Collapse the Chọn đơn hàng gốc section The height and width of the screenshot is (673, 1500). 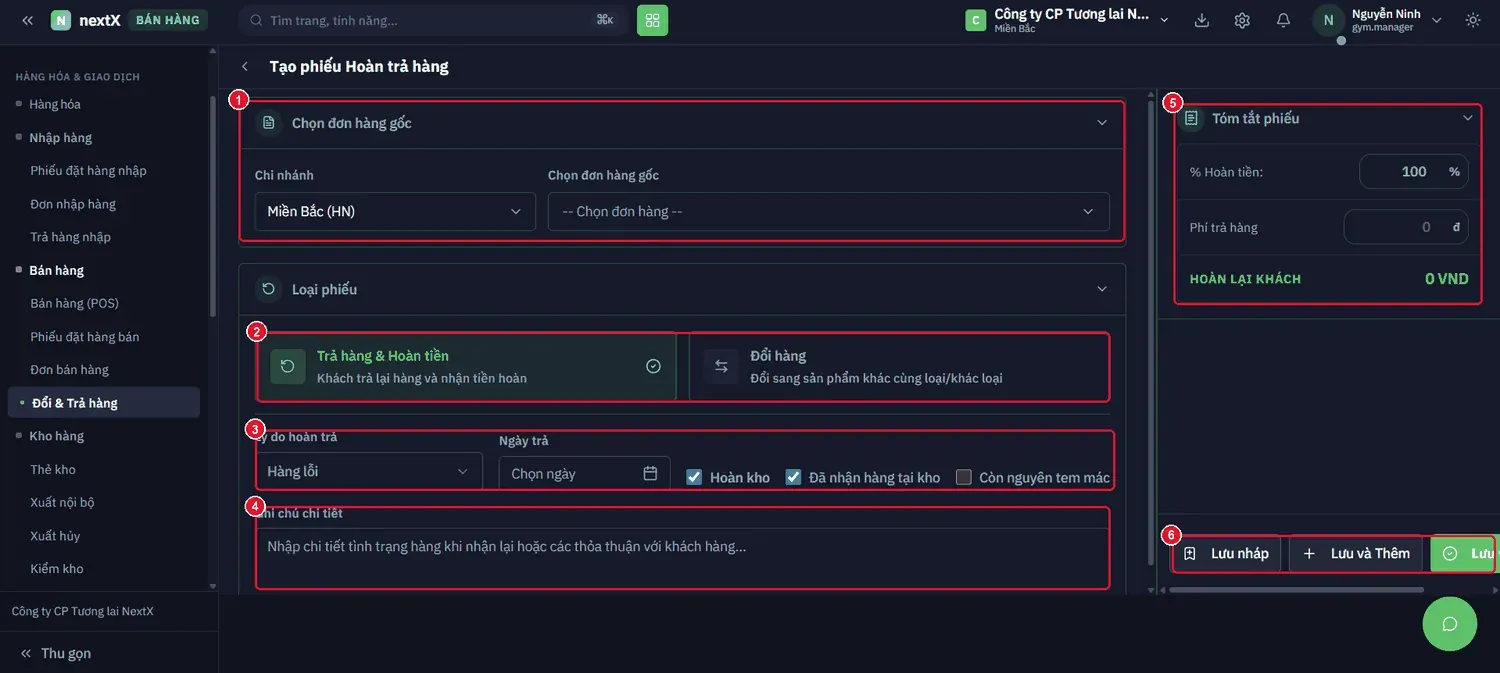tap(1102, 123)
